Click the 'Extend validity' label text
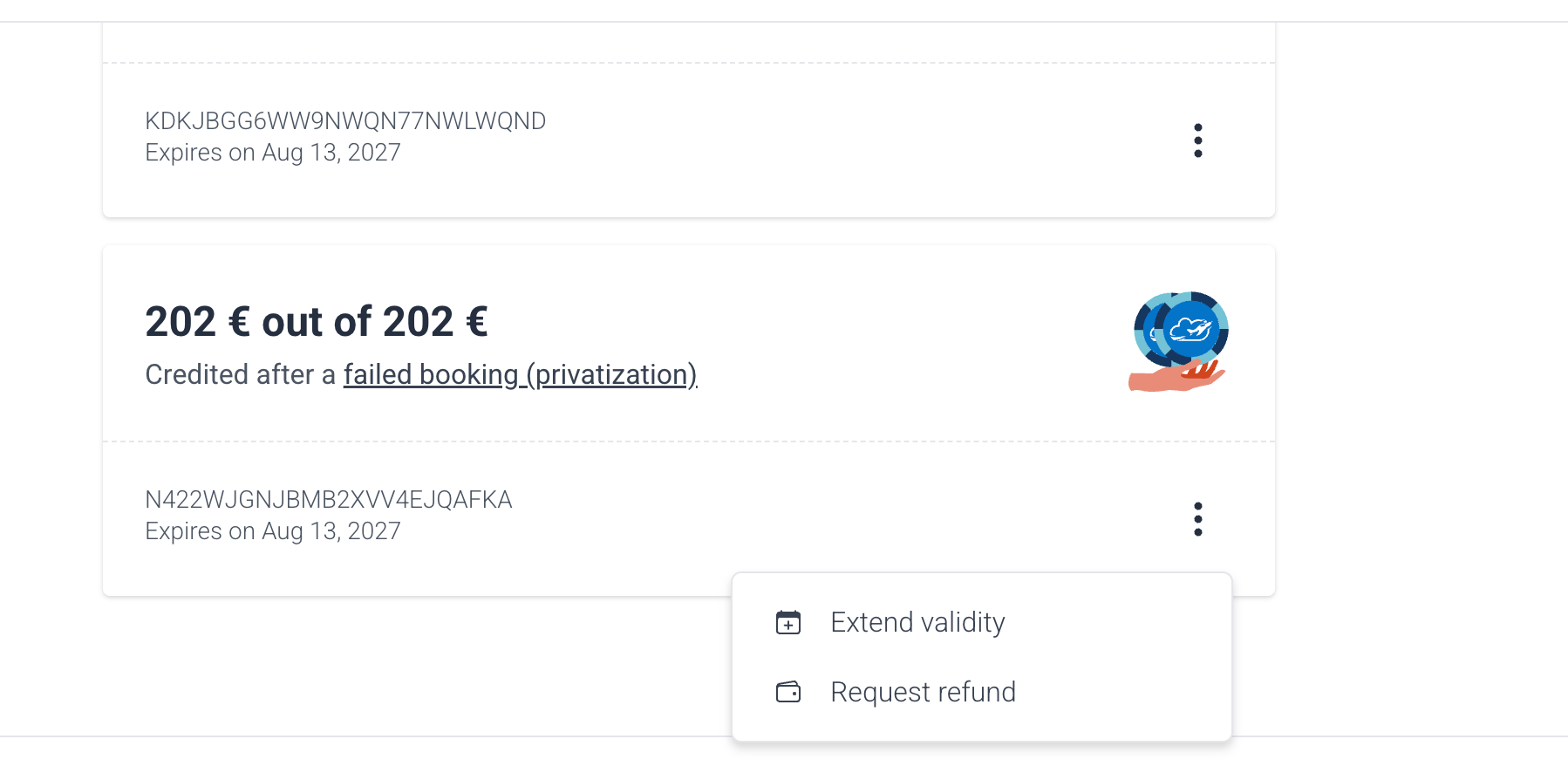The width and height of the screenshot is (1568, 780). pyautogui.click(x=917, y=622)
